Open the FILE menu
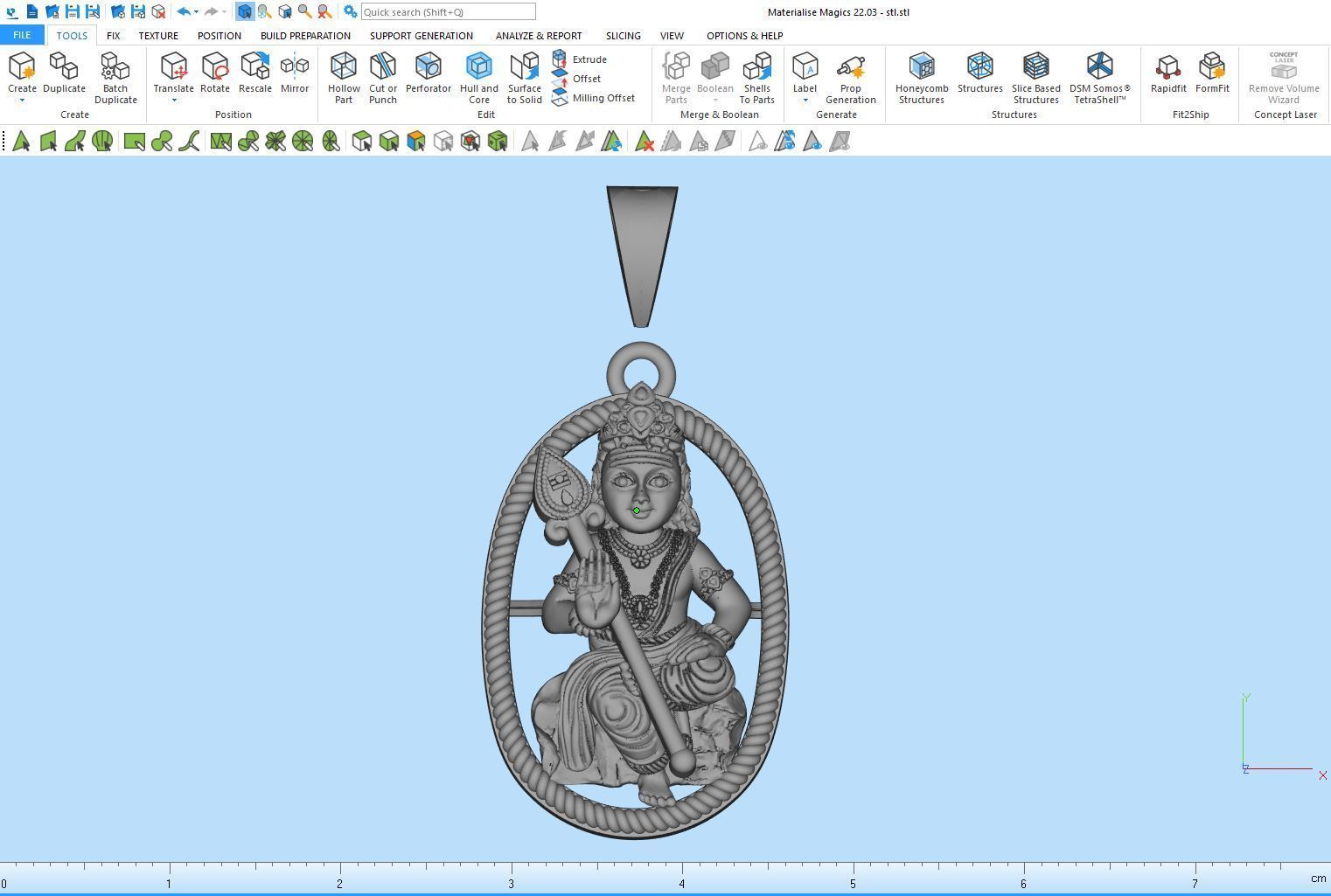The image size is (1331, 896). point(22,35)
